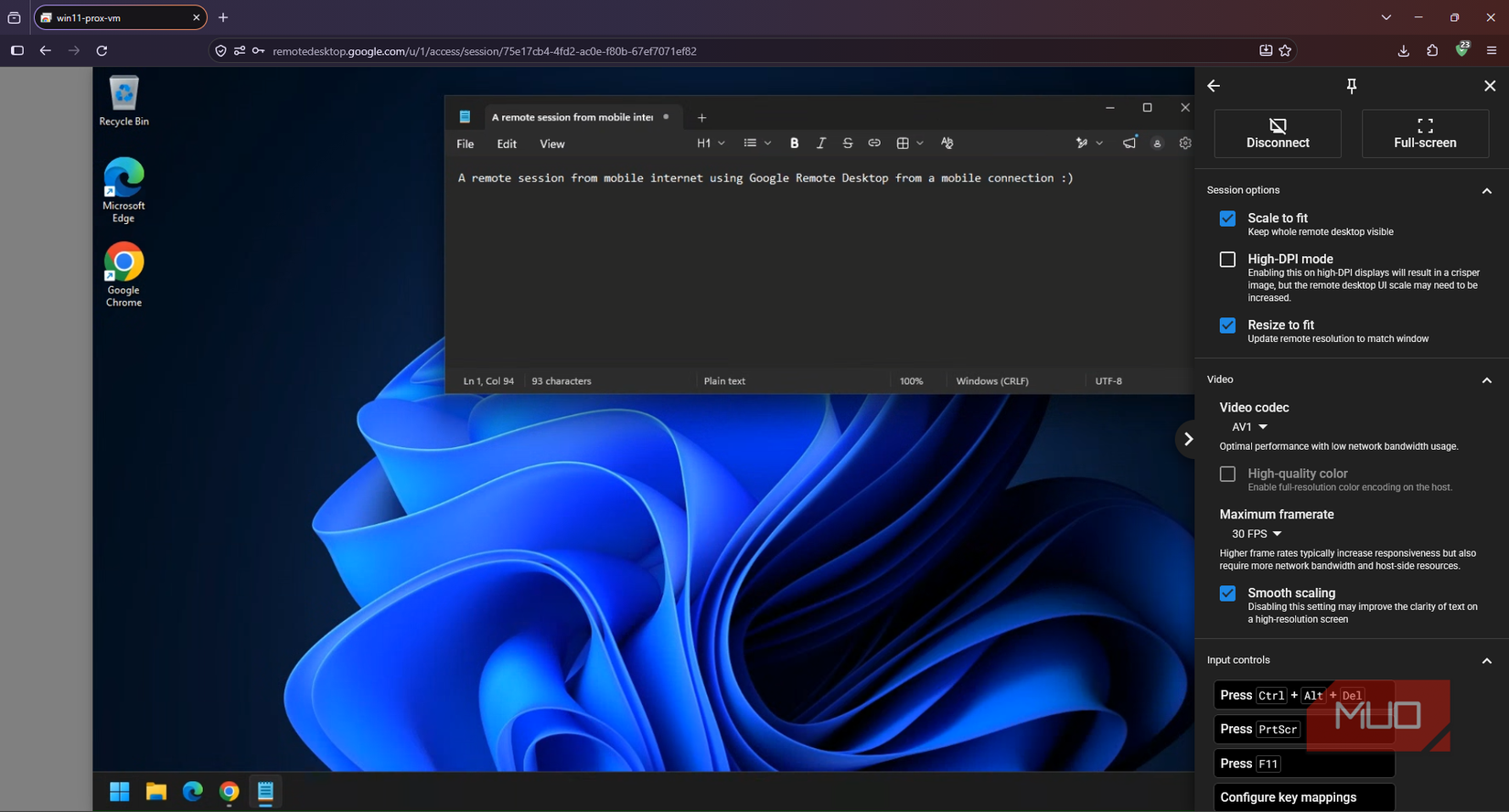
Task: Disable the Scale to fit checkbox
Action: pyautogui.click(x=1227, y=219)
